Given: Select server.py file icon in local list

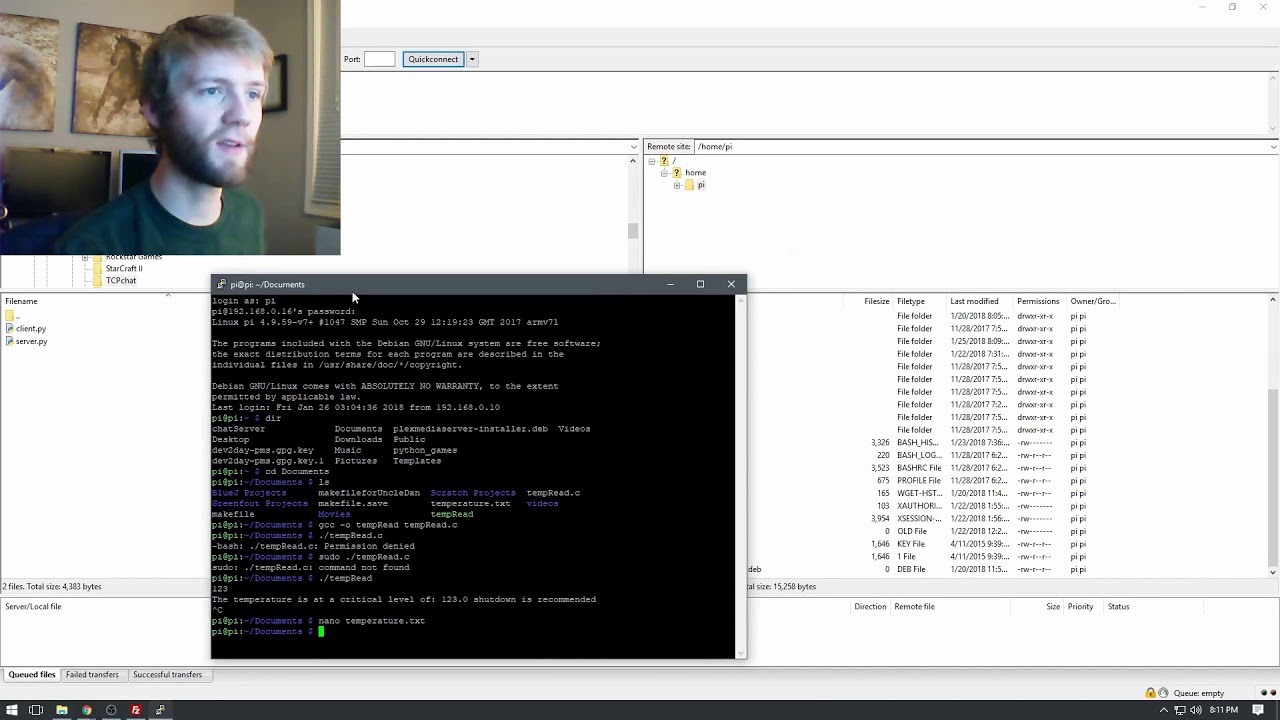Looking at the screenshot, I should 10,341.
